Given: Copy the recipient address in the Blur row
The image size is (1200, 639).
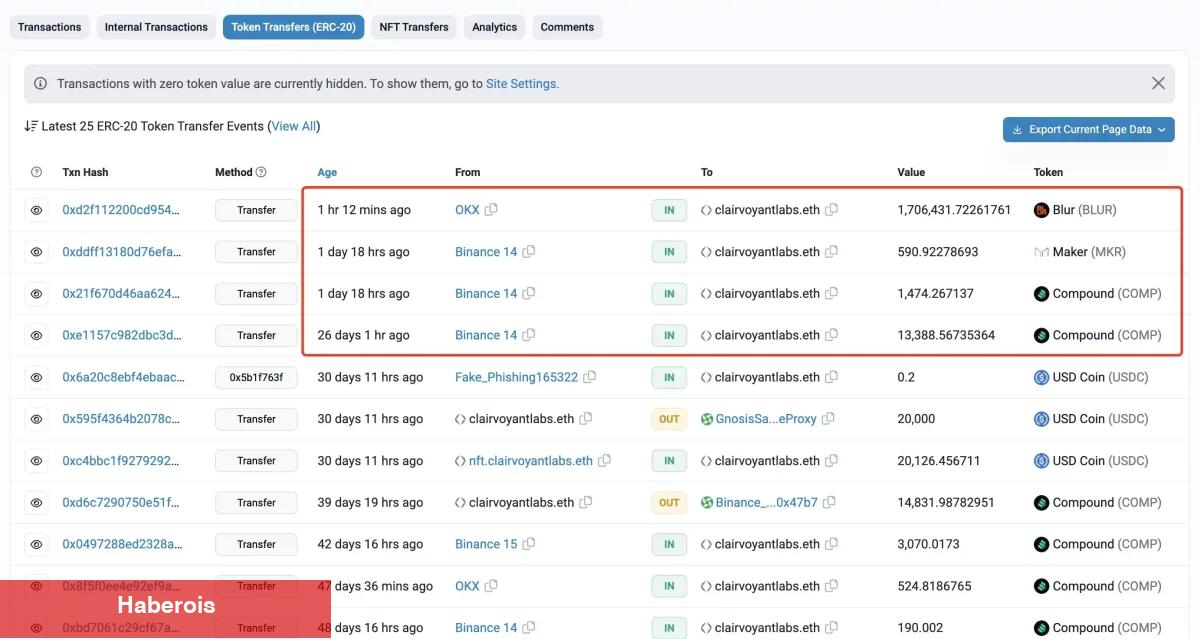Looking at the screenshot, I should click(832, 210).
